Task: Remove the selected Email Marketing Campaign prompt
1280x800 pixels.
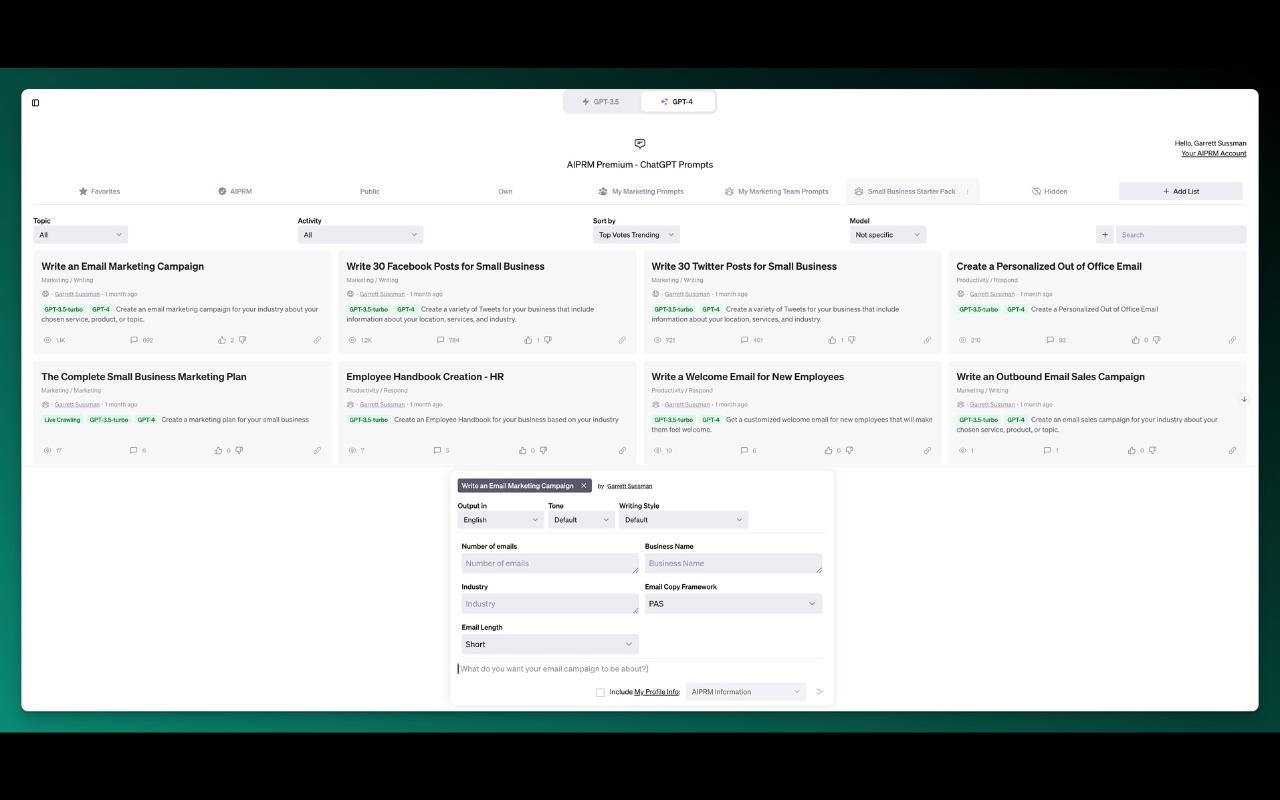Action: [x=584, y=486]
